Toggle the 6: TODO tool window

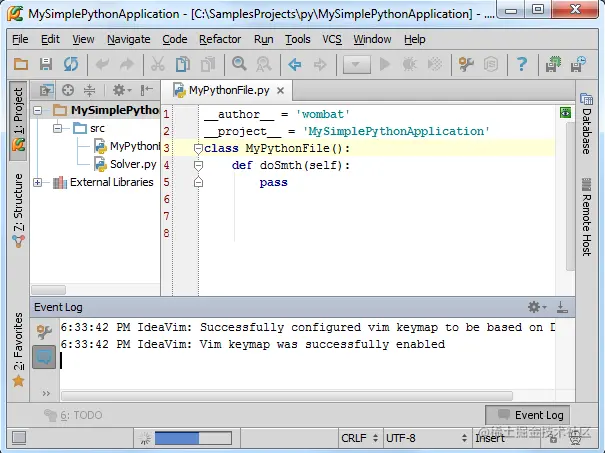[x=73, y=415]
